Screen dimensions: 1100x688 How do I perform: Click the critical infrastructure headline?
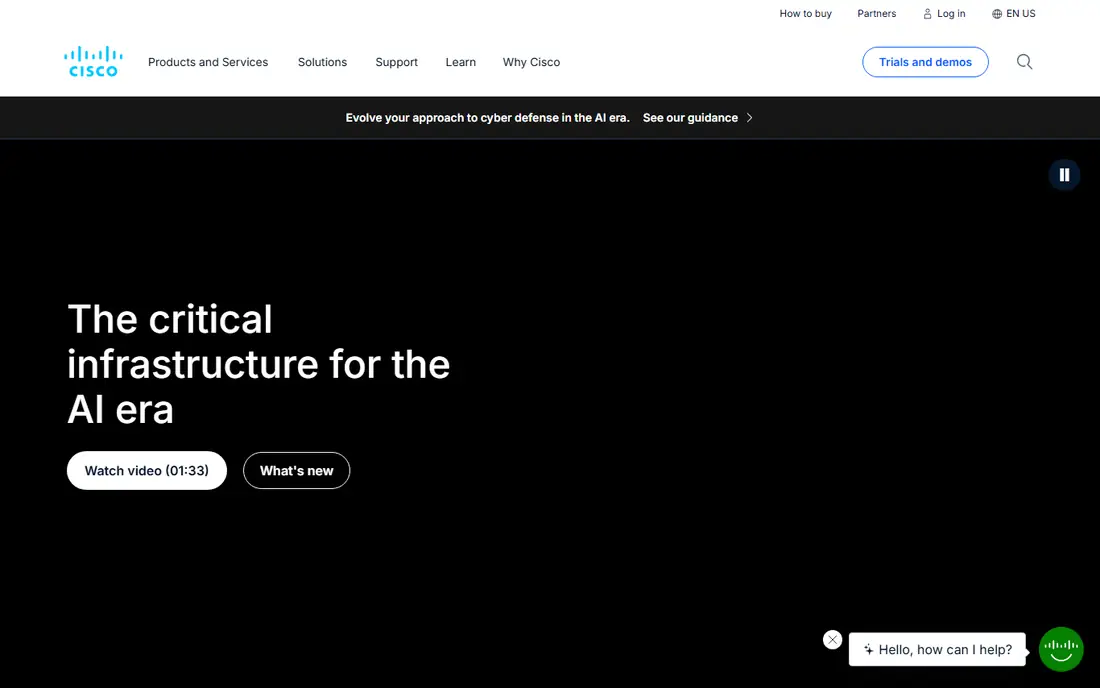pyautogui.click(x=258, y=364)
